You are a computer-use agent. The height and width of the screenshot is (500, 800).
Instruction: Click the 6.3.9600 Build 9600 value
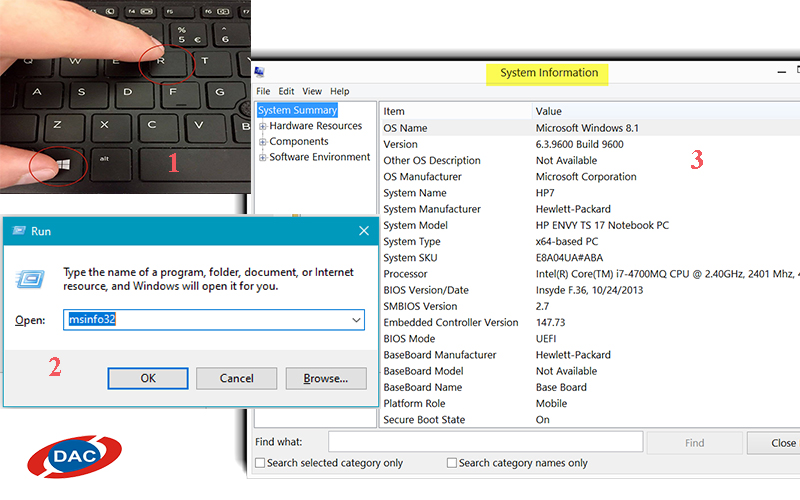pyautogui.click(x=580, y=144)
